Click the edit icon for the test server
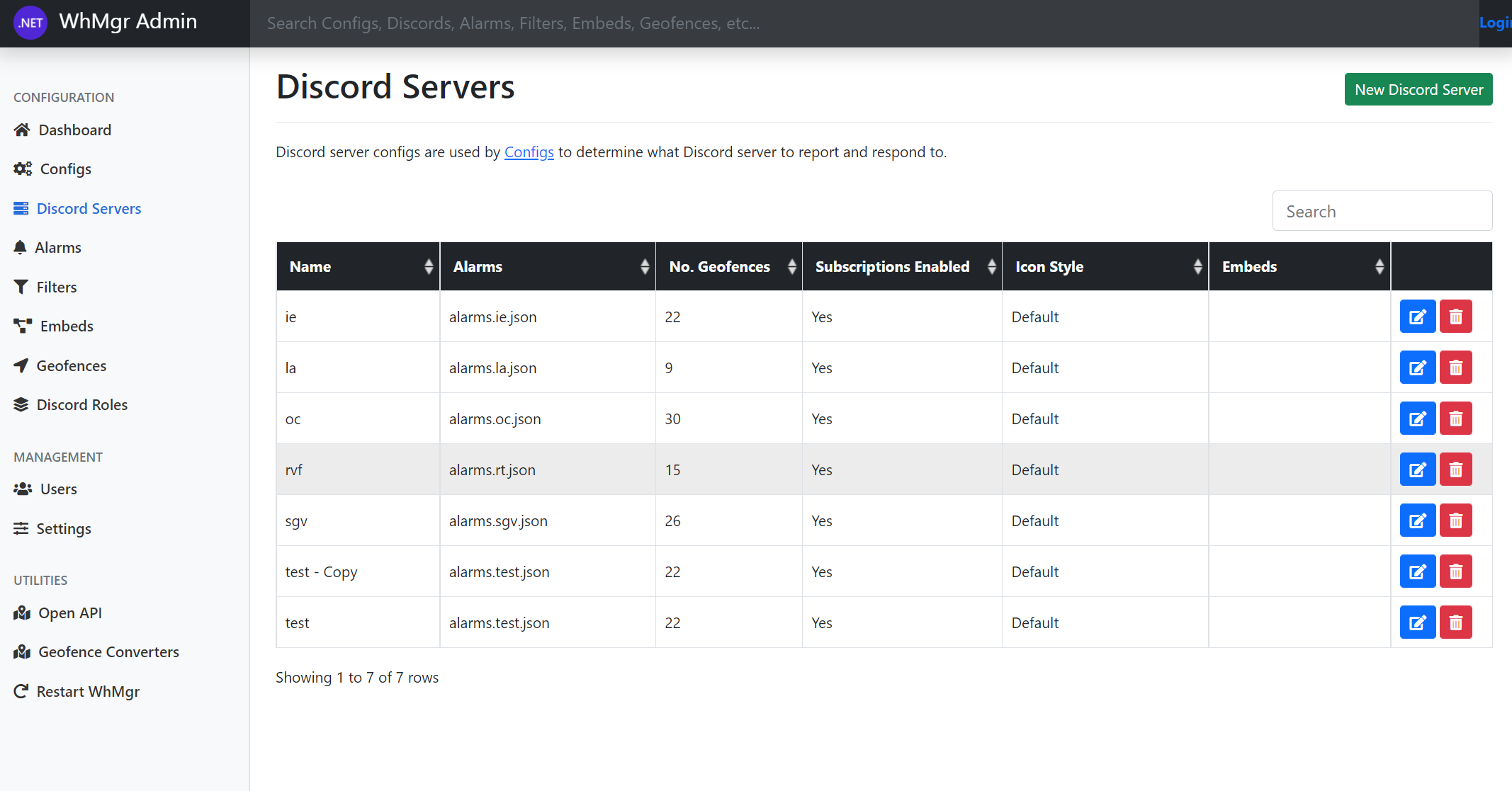Viewport: 1512px width, 791px height. (1417, 622)
